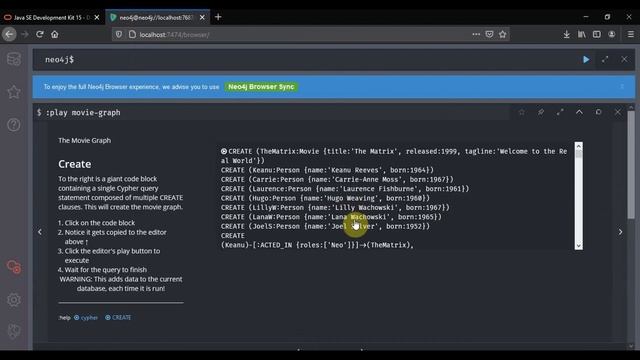The height and width of the screenshot is (360, 640).
Task: Fullscreen the movie-graph frame
Action: 560,112
